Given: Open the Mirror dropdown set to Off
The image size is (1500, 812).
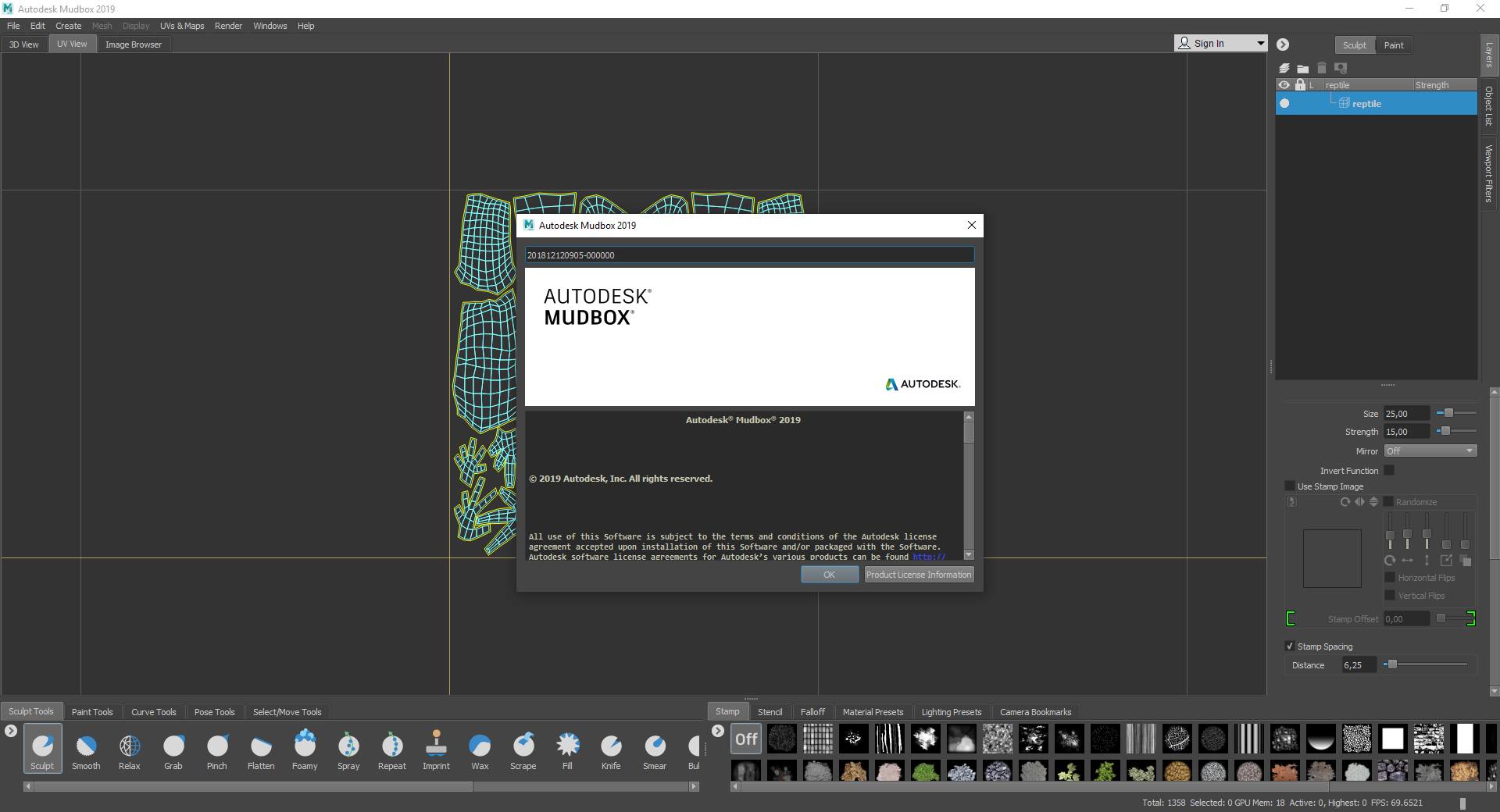Looking at the screenshot, I should point(1430,451).
